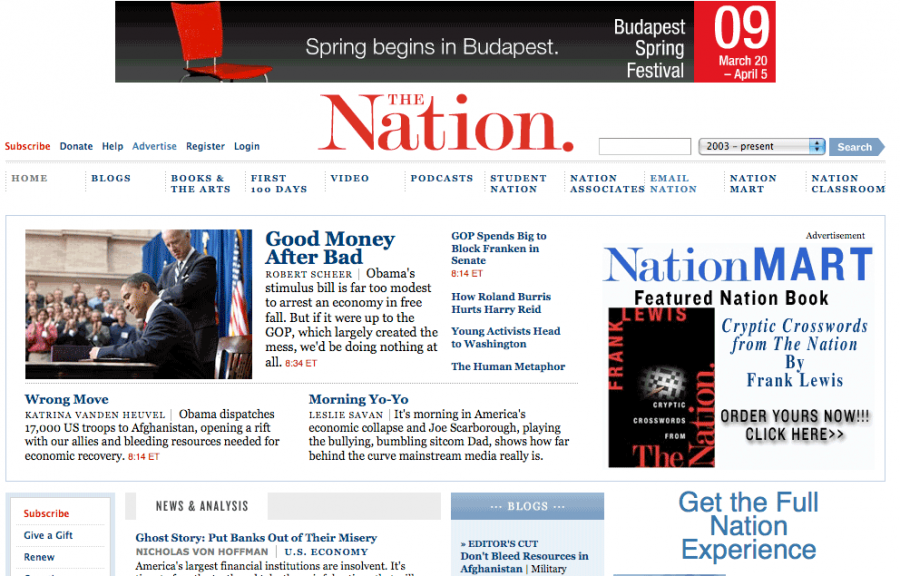Click the Register link
This screenshot has width=900, height=576.
[205, 146]
